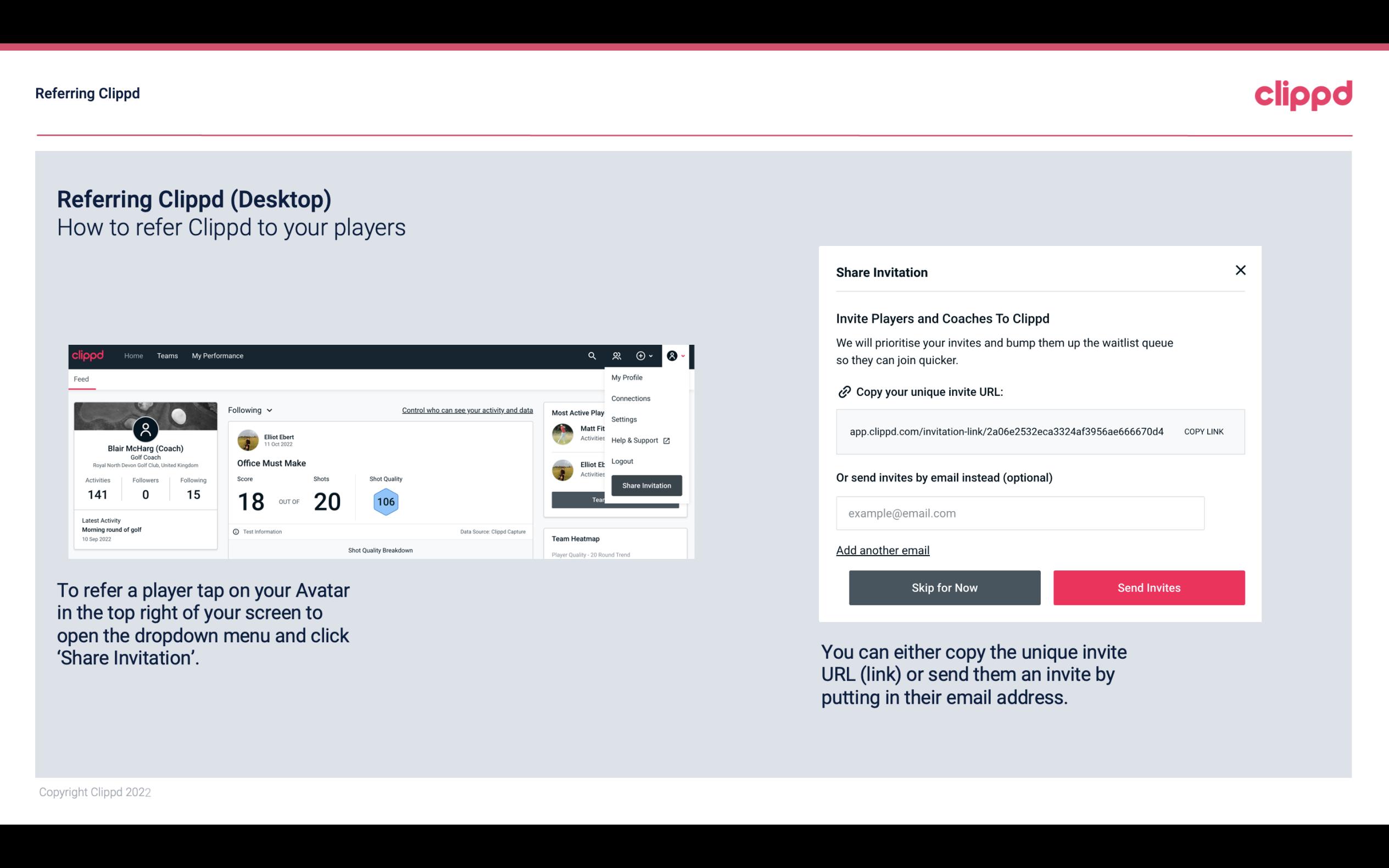The image size is (1389, 868).
Task: Click the Logout menu item in dropdown
Action: [622, 461]
